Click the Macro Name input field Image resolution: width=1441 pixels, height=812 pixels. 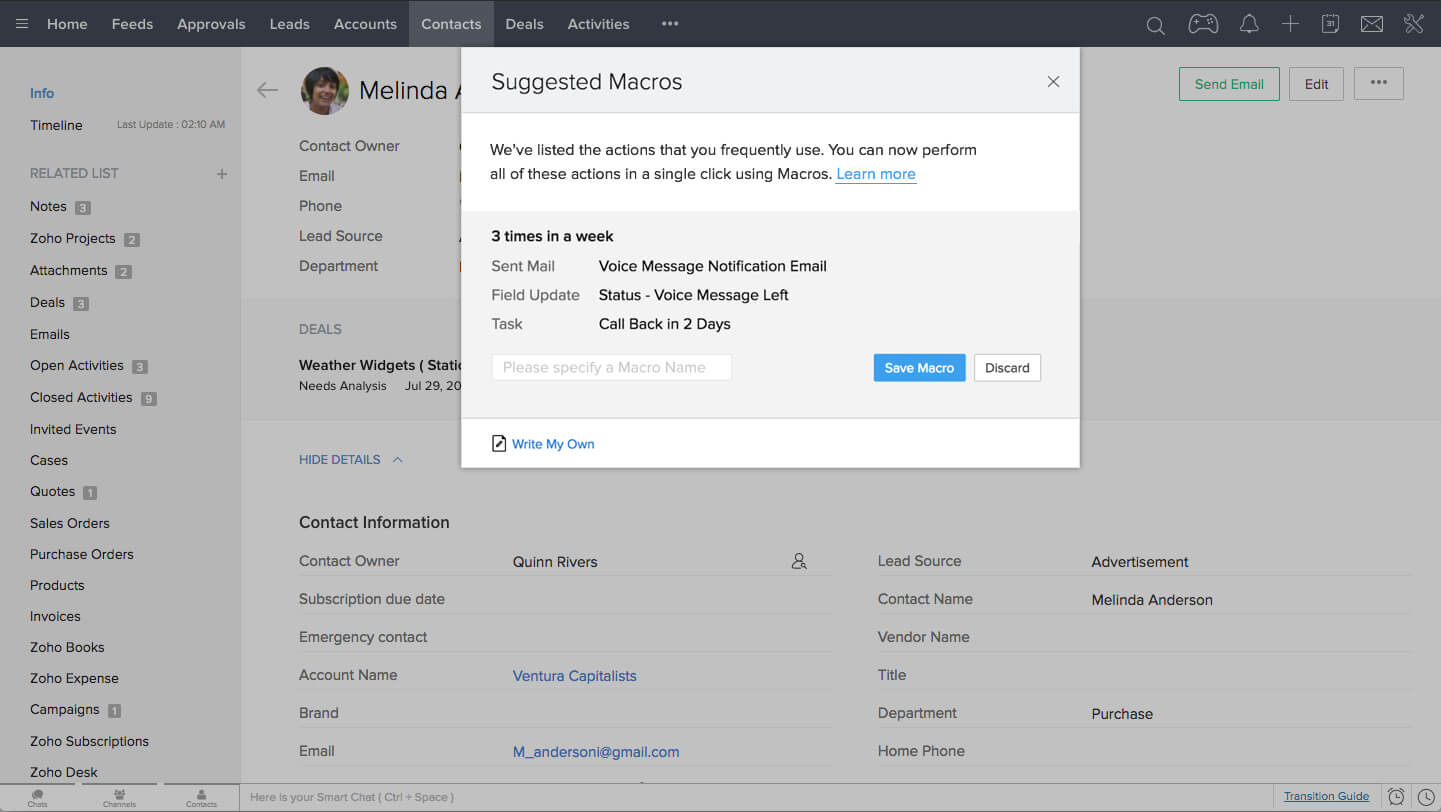point(611,368)
